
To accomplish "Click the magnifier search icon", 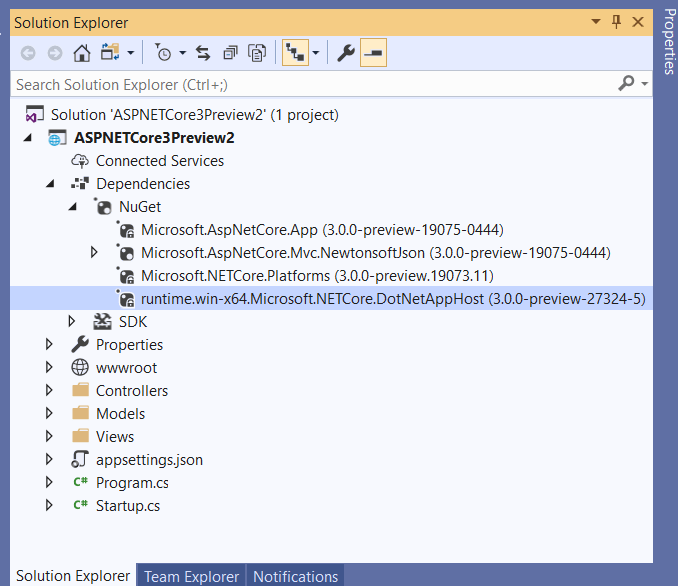I will 626,83.
